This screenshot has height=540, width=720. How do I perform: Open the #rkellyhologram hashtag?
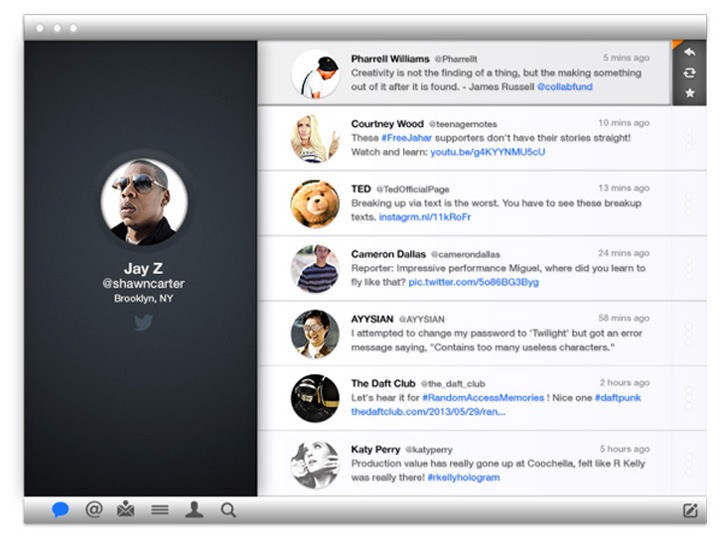click(464, 478)
